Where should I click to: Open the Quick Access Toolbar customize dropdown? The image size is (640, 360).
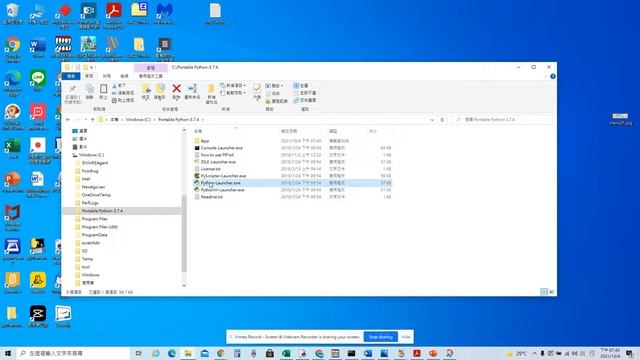92,67
